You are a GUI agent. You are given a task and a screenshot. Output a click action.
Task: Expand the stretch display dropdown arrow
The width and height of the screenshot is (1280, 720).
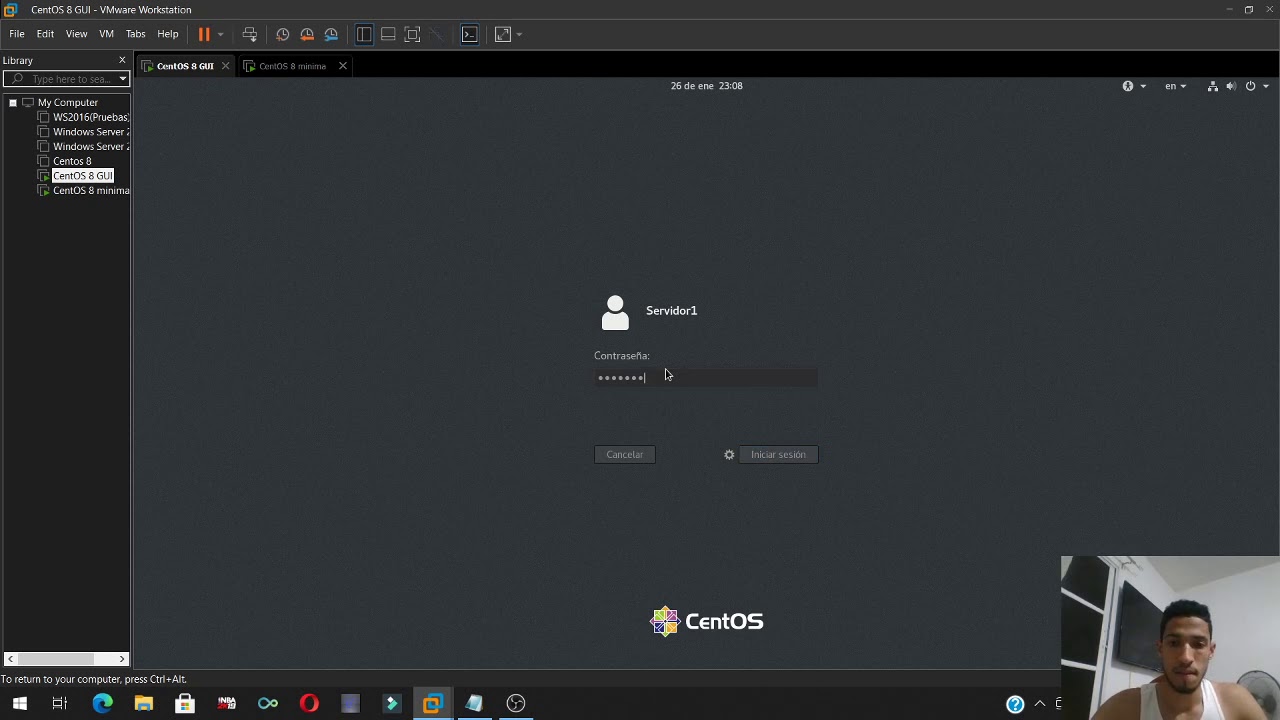point(519,34)
